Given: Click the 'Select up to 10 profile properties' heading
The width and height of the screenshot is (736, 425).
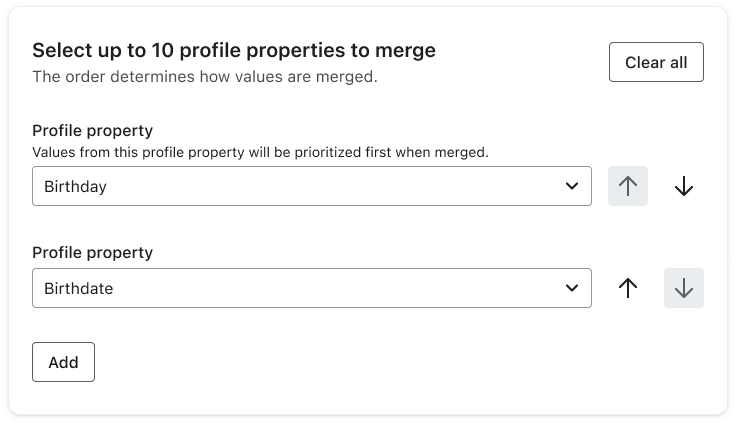Looking at the screenshot, I should (234, 50).
